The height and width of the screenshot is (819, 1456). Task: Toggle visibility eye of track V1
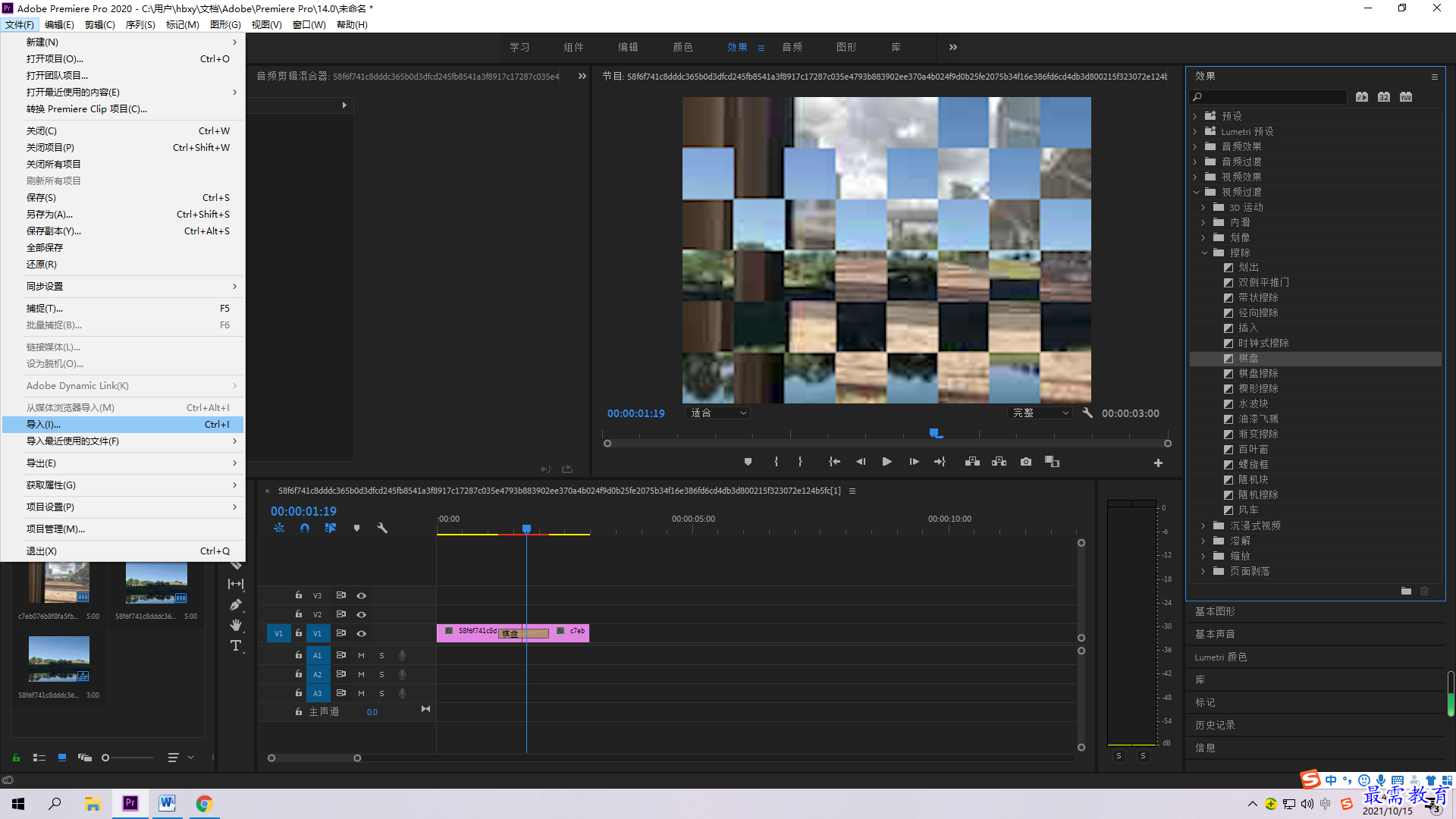pyautogui.click(x=362, y=633)
